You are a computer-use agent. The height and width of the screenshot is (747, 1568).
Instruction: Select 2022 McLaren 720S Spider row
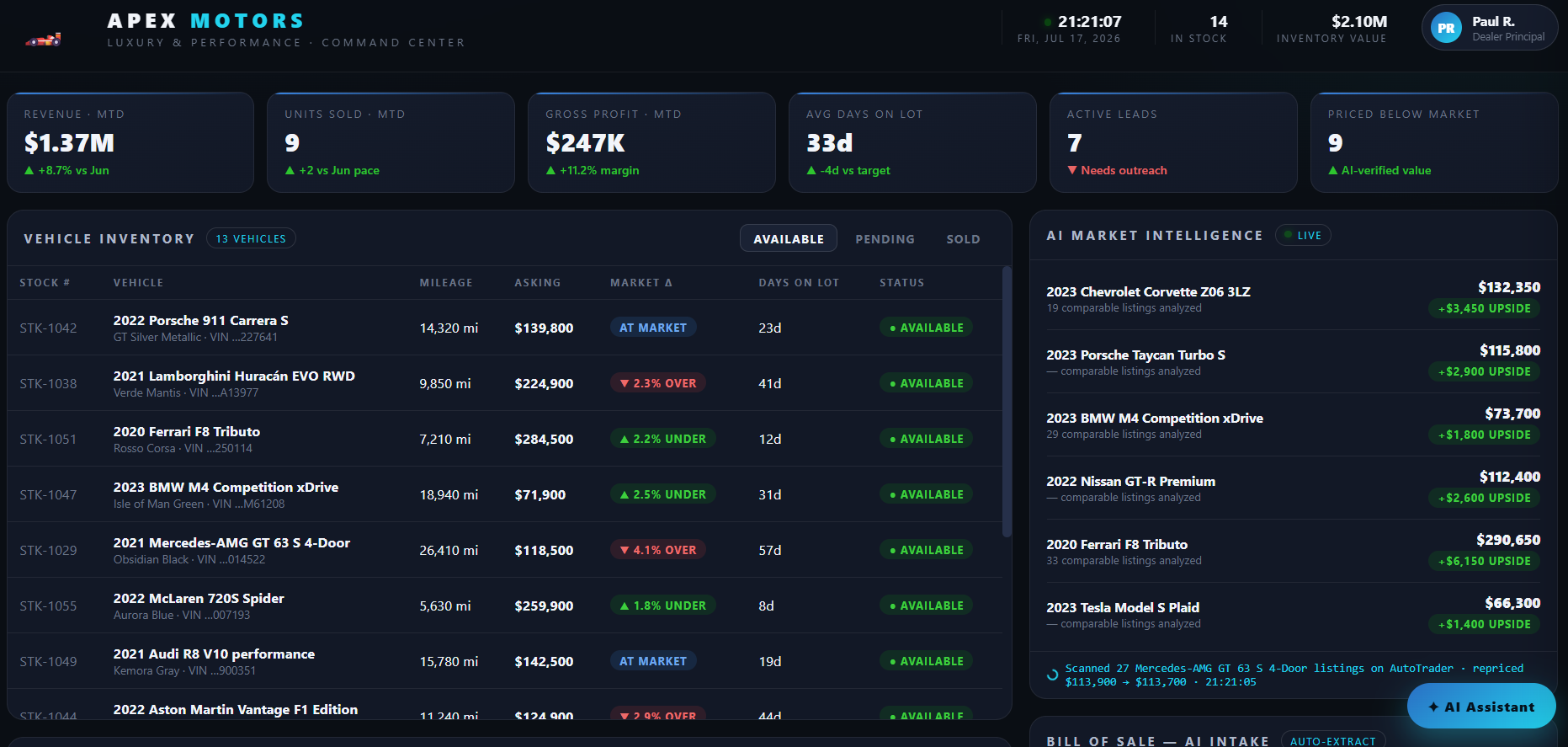pyautogui.click(x=504, y=606)
